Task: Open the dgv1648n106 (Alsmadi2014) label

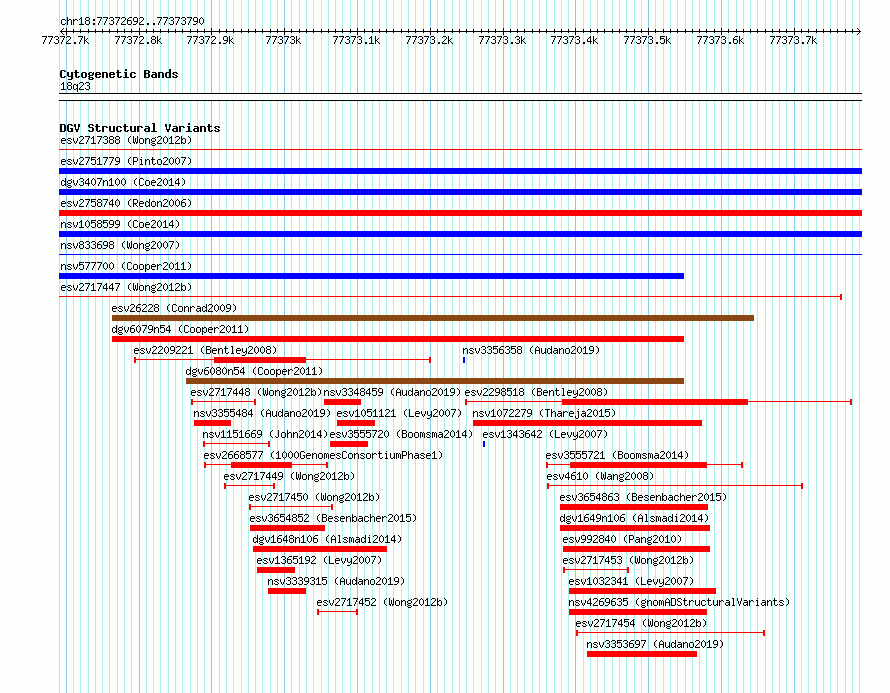Action: 327,539
